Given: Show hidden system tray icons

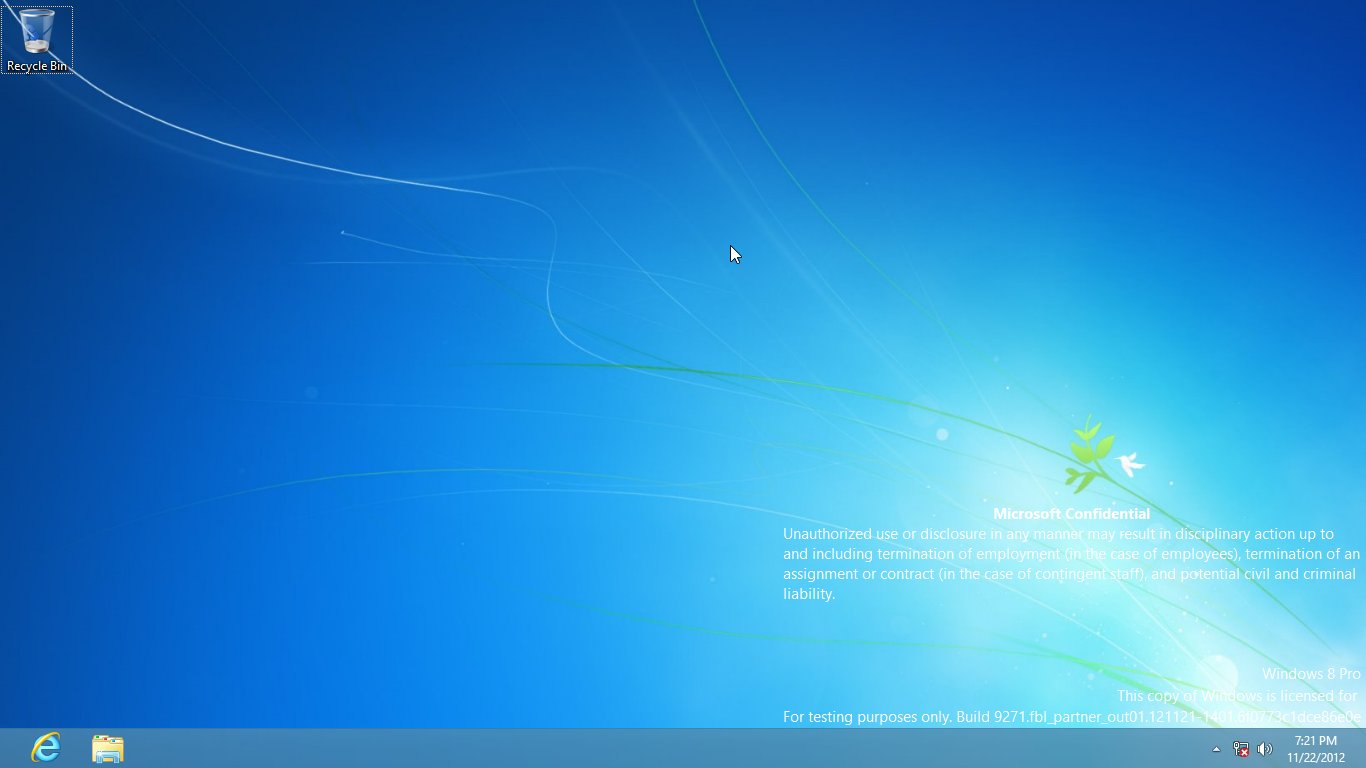Looking at the screenshot, I should point(1216,749).
